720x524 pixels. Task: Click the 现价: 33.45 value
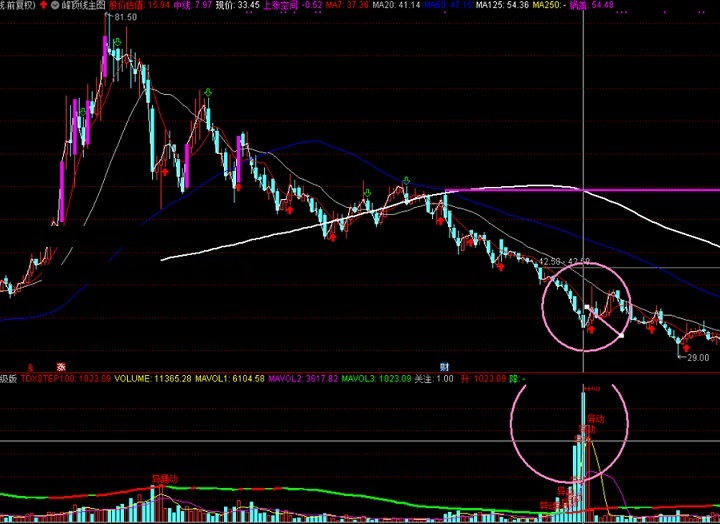click(x=237, y=5)
